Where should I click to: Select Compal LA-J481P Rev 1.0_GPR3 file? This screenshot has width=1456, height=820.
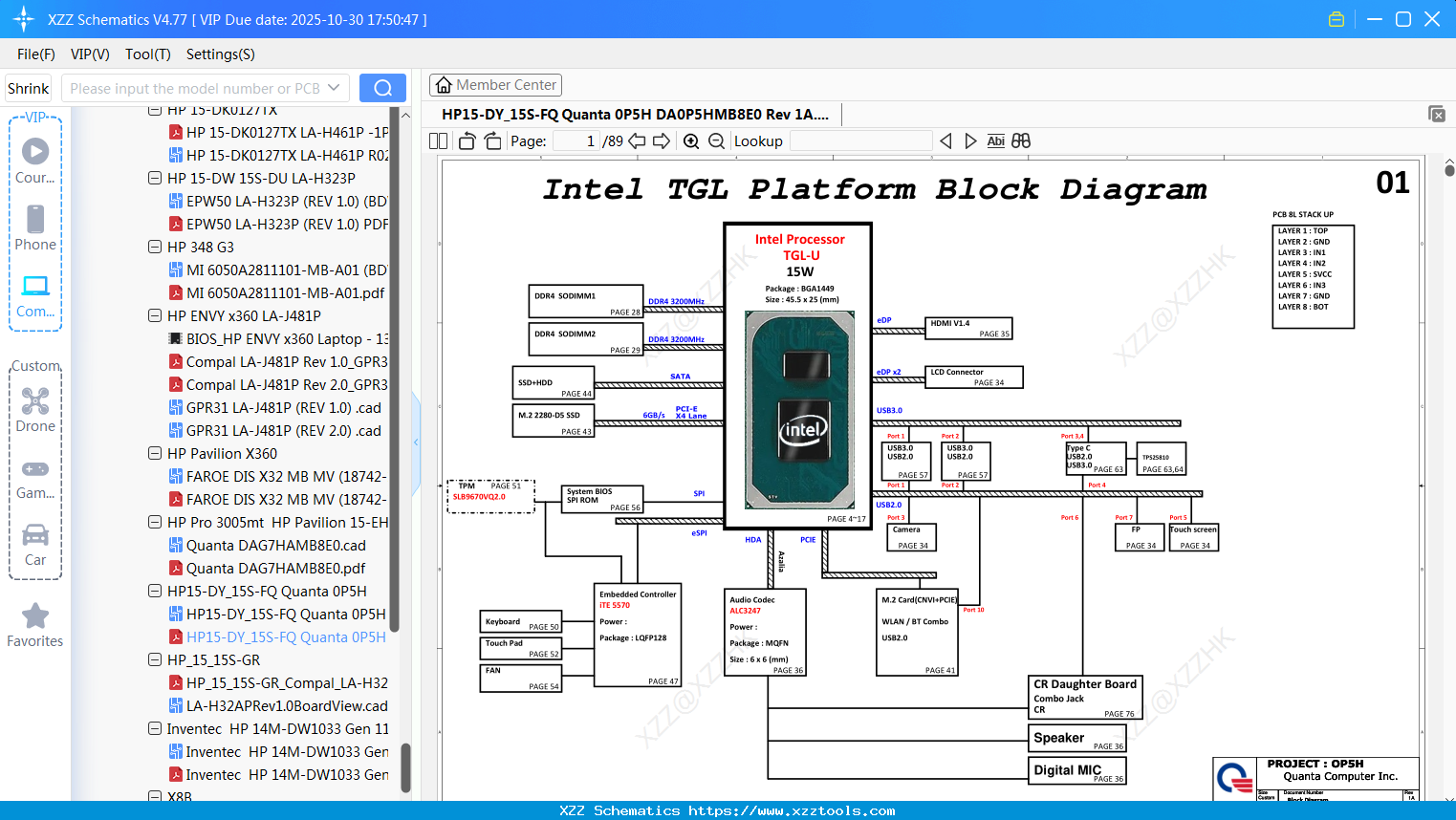pos(278,362)
